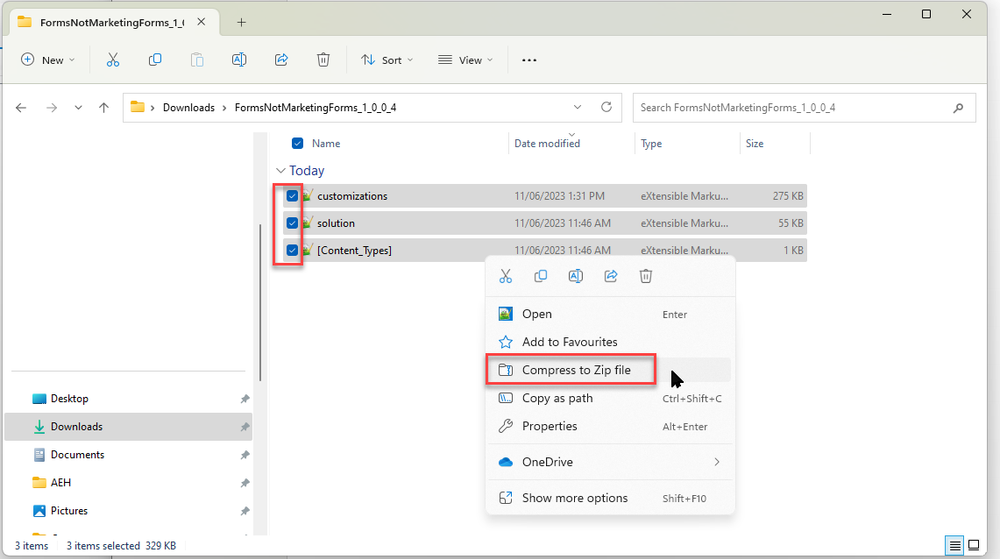Expand the address bar history dropdown
The image size is (1000, 559).
click(x=577, y=107)
